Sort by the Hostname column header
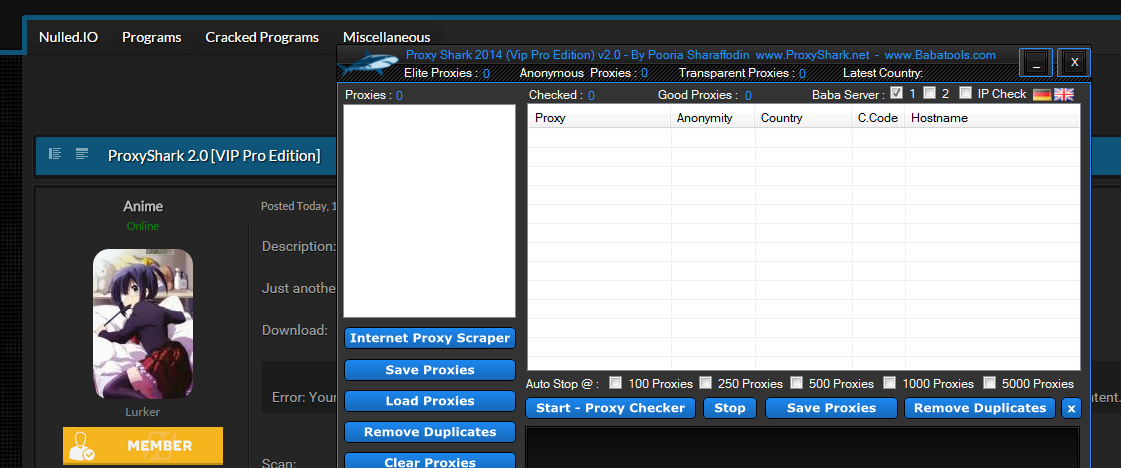Viewport: 1121px width, 468px height. pos(992,118)
